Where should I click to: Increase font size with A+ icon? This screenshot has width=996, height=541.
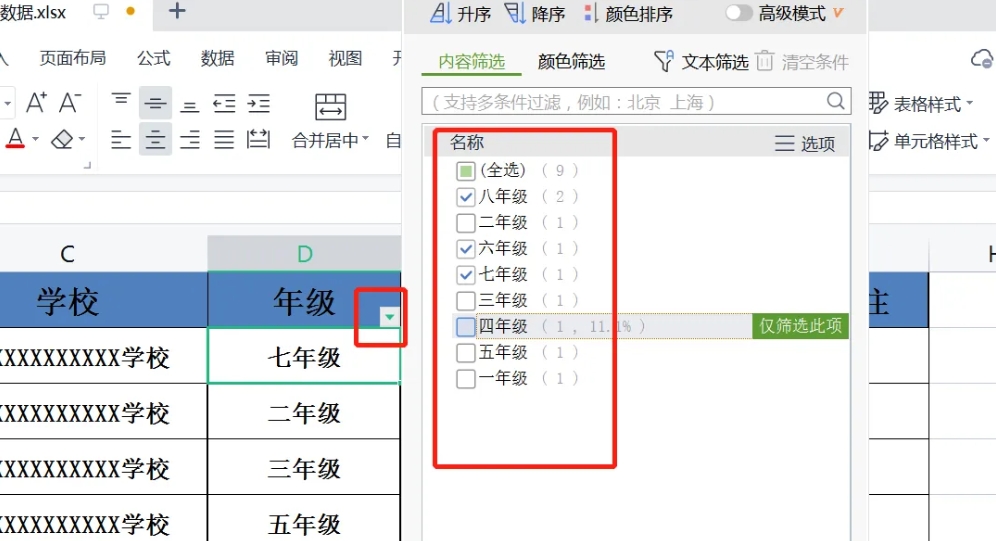coord(36,102)
